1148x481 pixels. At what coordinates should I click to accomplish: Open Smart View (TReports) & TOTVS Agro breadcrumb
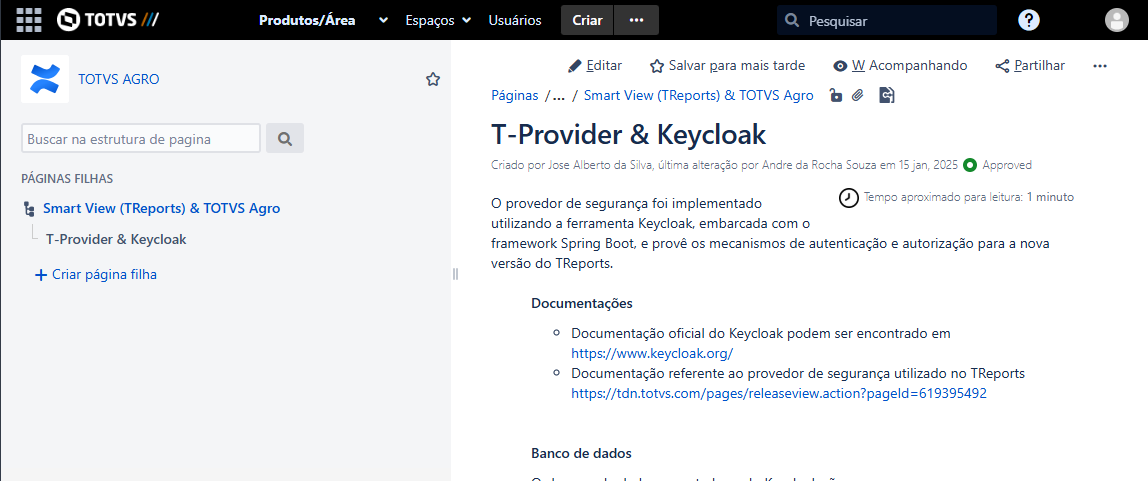(698, 95)
